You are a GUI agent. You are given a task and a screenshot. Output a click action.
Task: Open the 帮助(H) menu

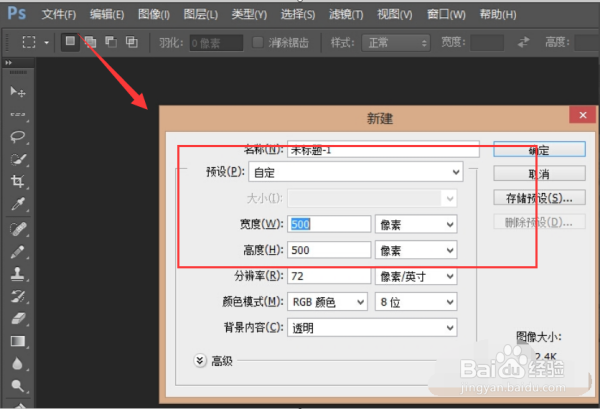tap(498, 15)
